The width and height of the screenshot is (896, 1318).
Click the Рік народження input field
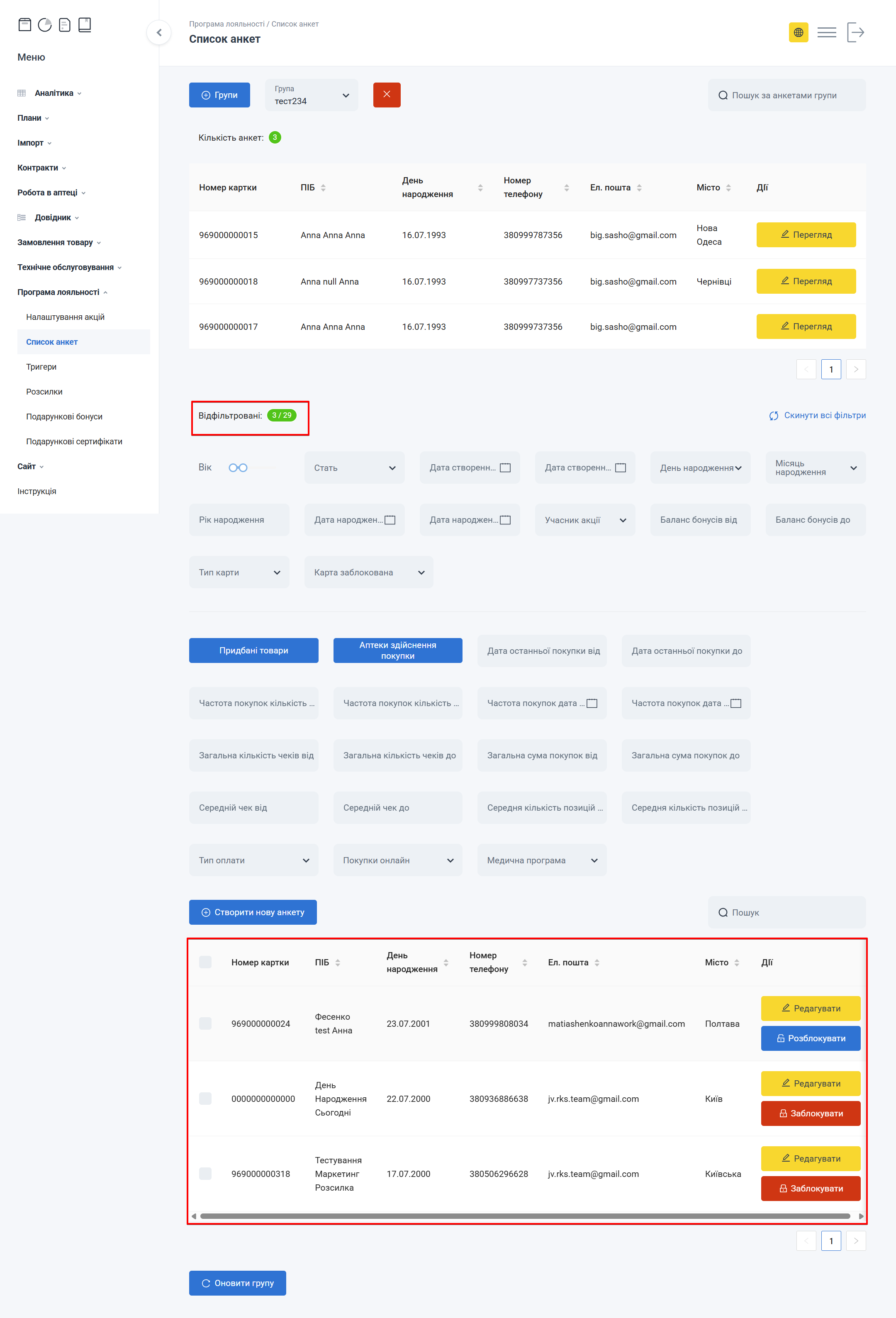click(239, 519)
